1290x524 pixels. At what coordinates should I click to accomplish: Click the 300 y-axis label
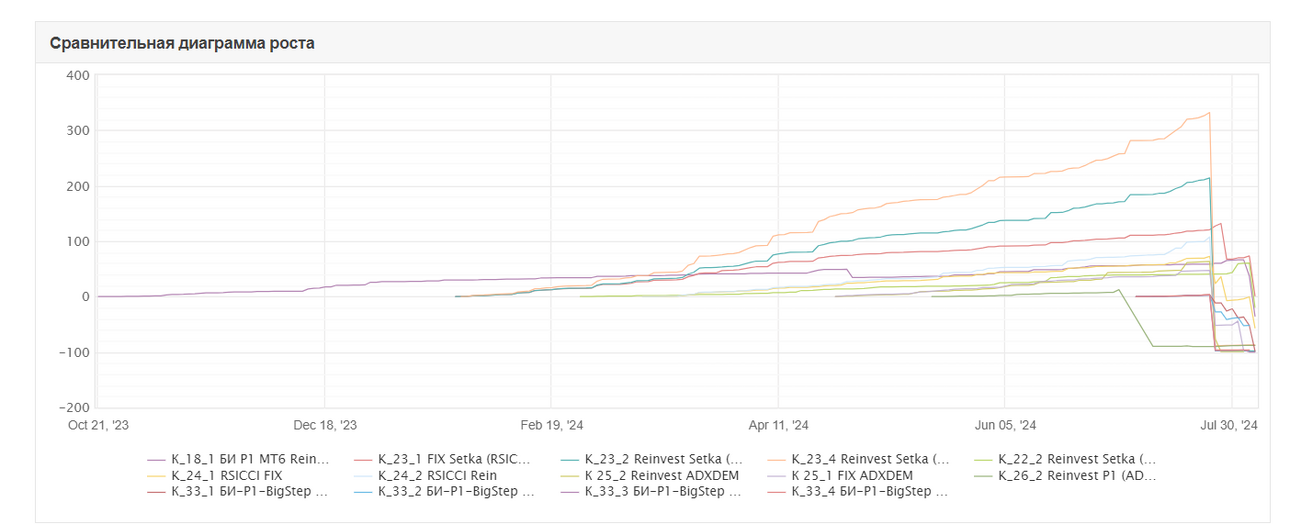click(79, 130)
